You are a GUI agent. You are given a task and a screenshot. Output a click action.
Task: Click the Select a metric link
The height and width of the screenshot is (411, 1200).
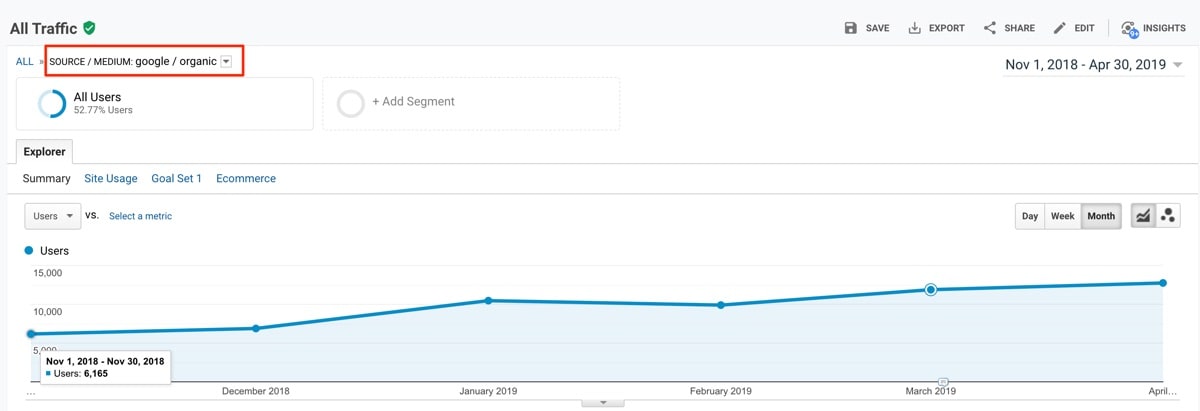pyautogui.click(x=140, y=216)
